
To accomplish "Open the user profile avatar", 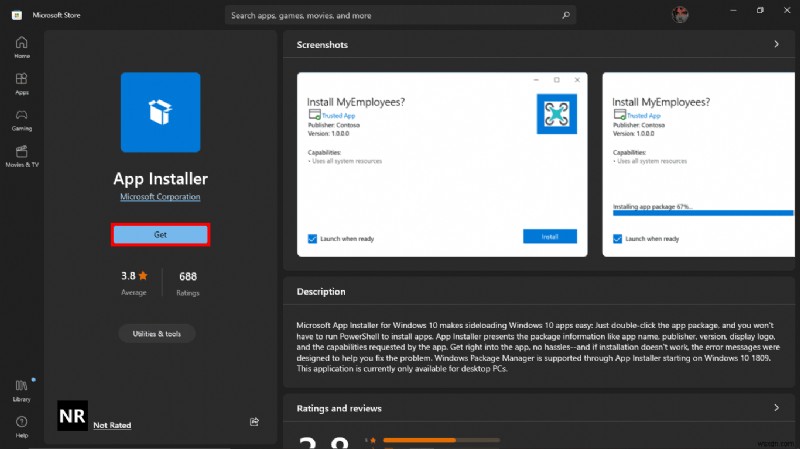I will [x=680, y=15].
